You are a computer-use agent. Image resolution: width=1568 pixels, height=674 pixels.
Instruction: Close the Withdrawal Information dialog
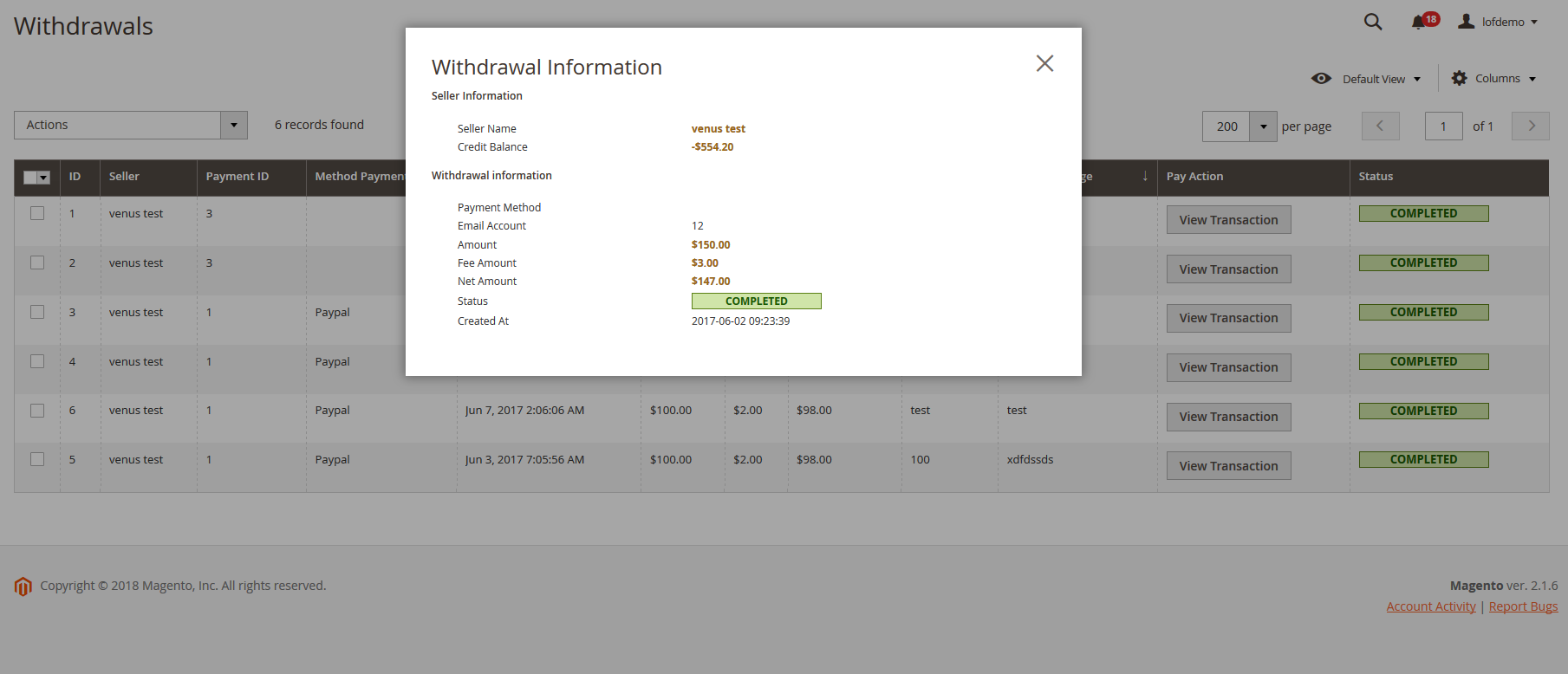[x=1044, y=63]
